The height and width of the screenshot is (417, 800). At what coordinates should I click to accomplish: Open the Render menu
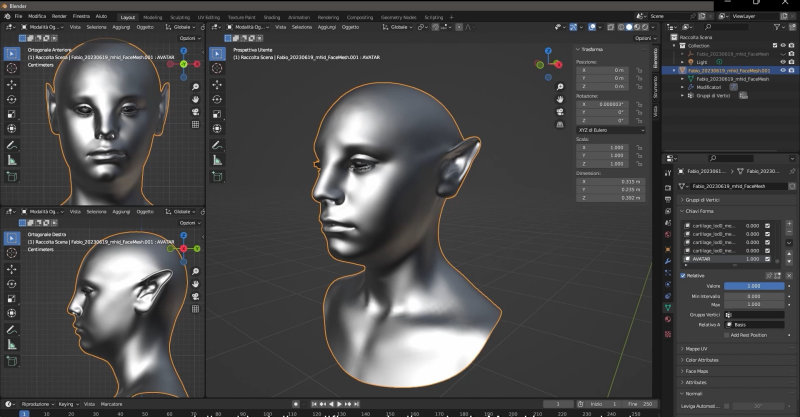tap(59, 16)
